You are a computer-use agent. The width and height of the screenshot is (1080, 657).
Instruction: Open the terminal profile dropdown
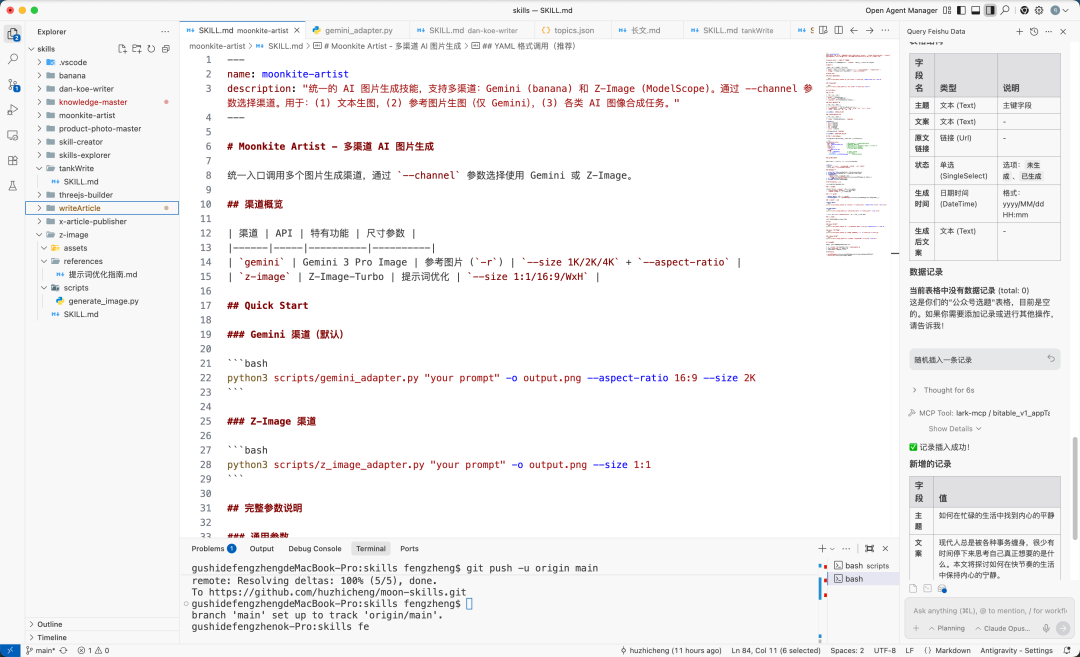tap(832, 548)
